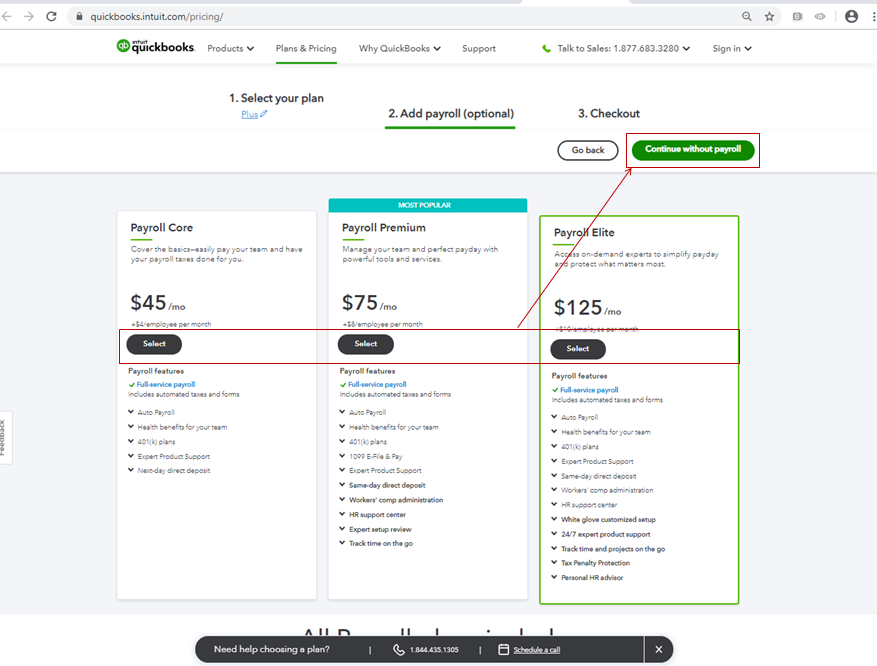The image size is (877, 666).
Task: Click the Select your plan step
Action: [x=276, y=98]
